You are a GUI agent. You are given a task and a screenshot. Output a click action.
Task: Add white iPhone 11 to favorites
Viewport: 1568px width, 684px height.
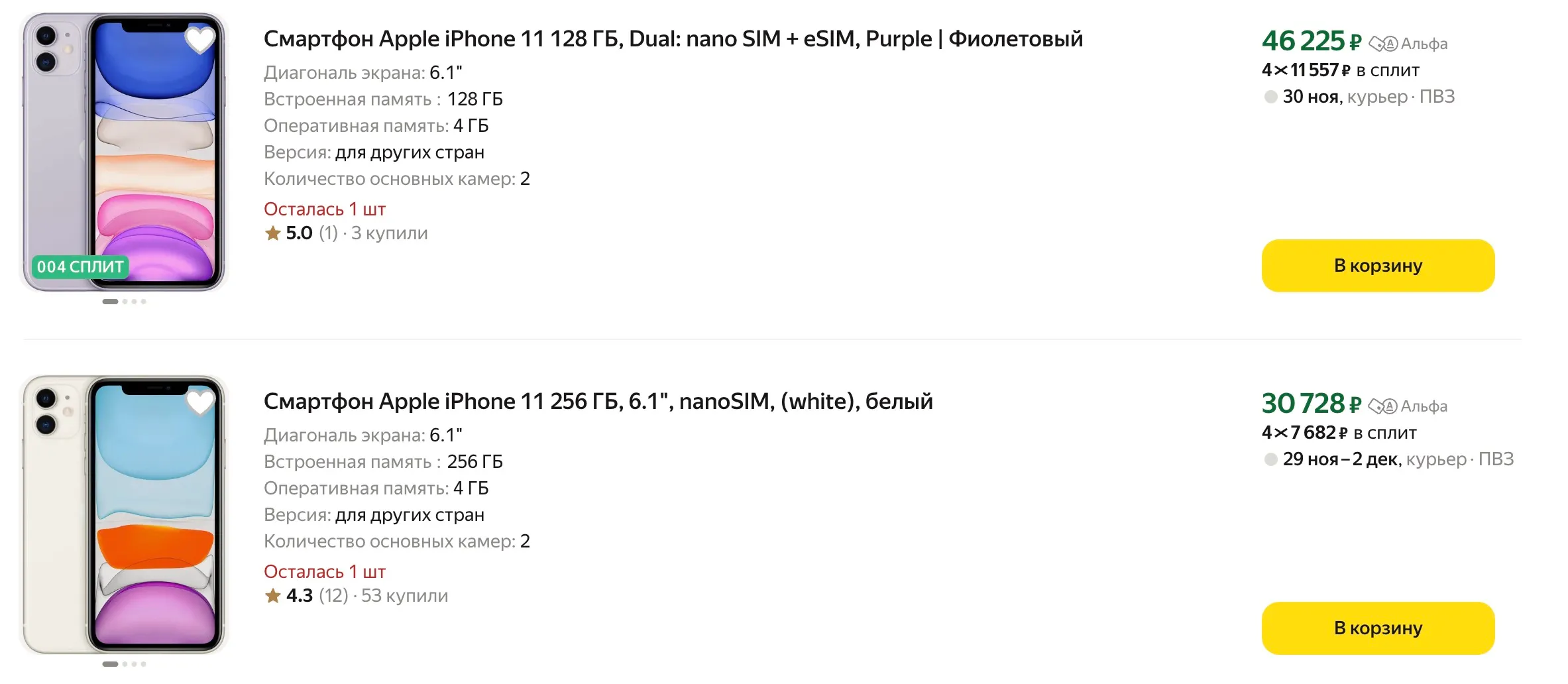coord(199,402)
